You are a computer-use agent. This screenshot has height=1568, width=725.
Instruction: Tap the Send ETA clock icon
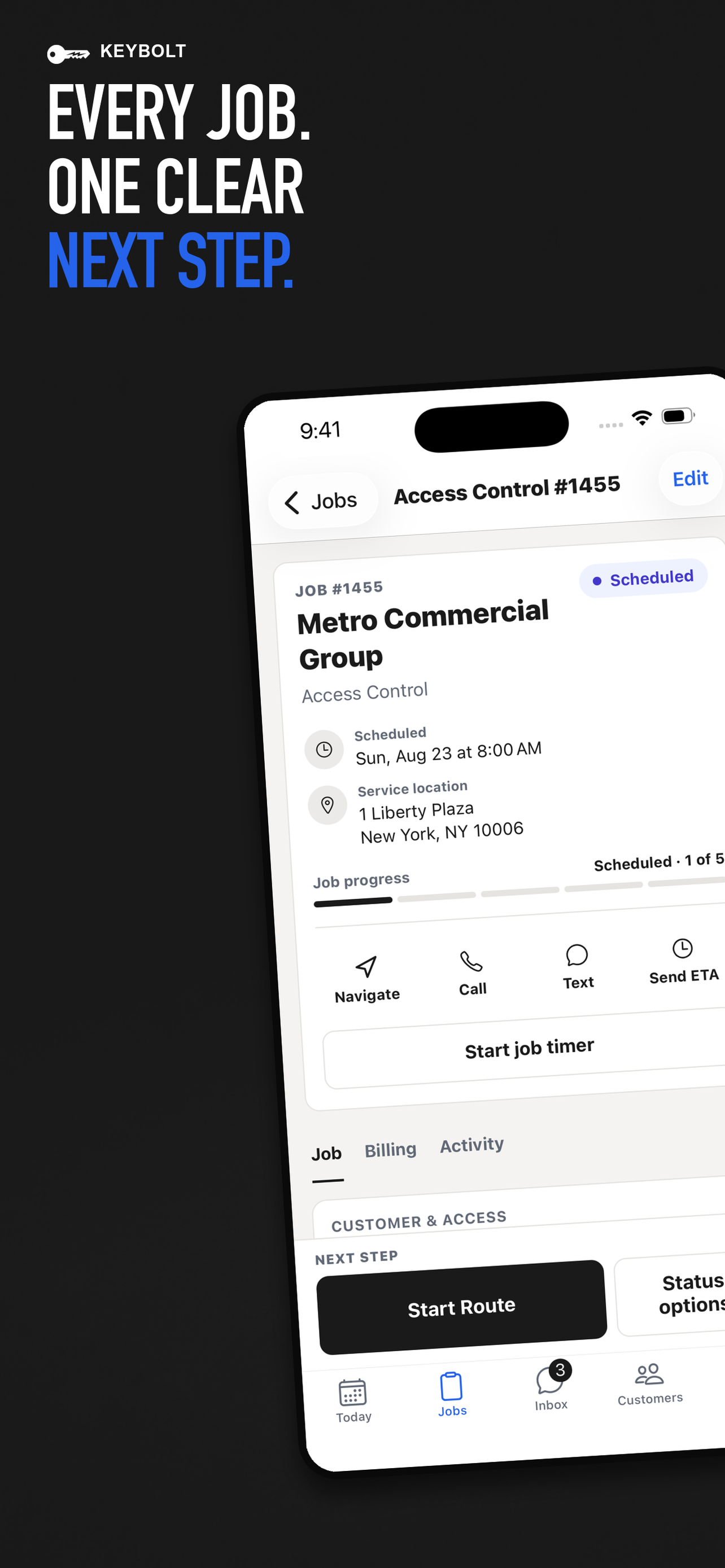point(683,948)
